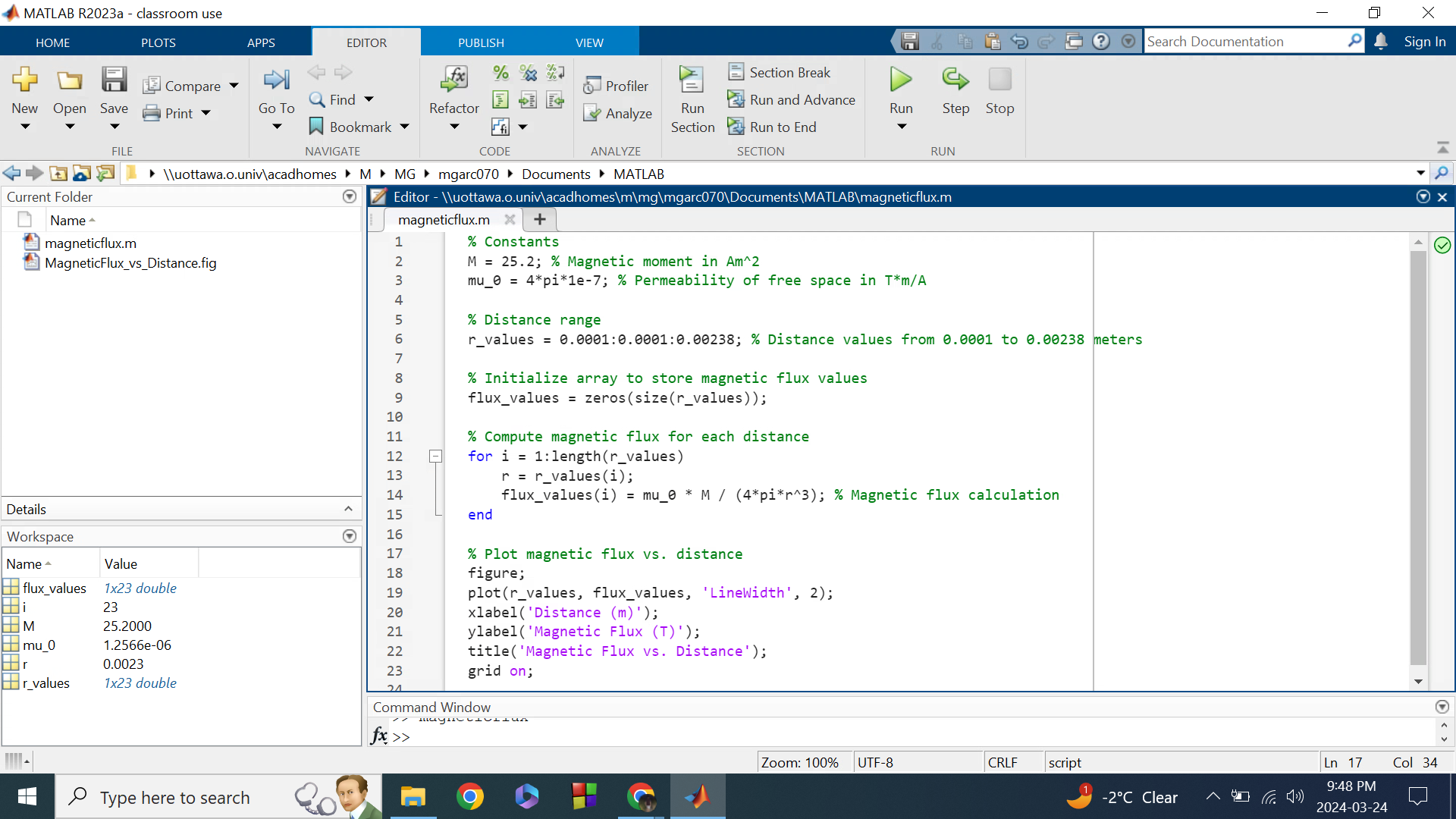Switch to the VIEW tab
Screen dimensions: 1456x819
[x=589, y=42]
